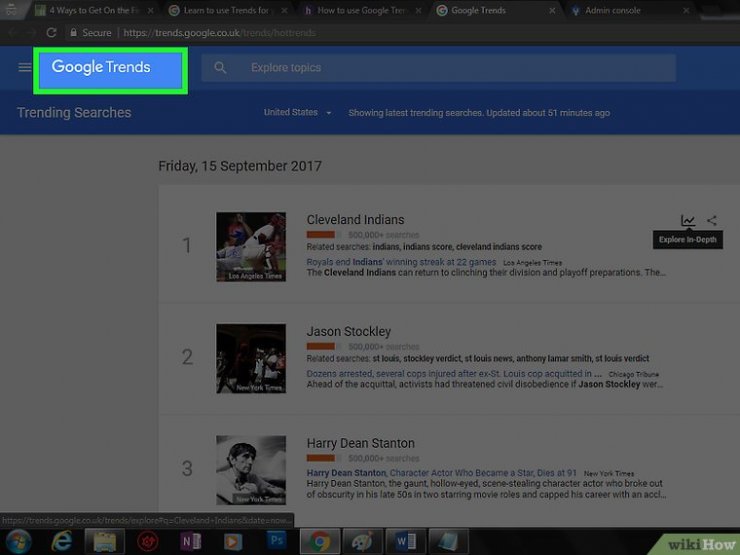740x555 pixels.
Task: Open File Explorer from the taskbar
Action: (x=104, y=542)
